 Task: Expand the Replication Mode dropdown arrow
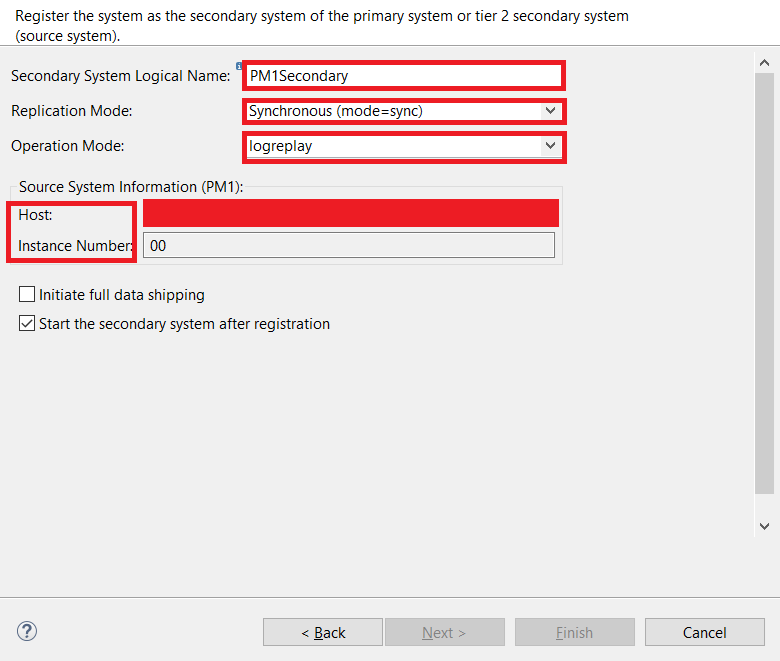(x=550, y=111)
